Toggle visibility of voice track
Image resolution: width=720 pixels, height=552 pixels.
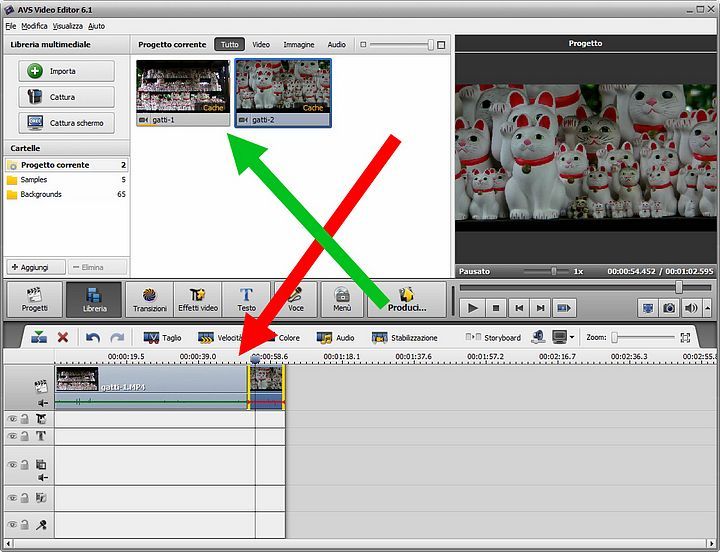[12, 524]
